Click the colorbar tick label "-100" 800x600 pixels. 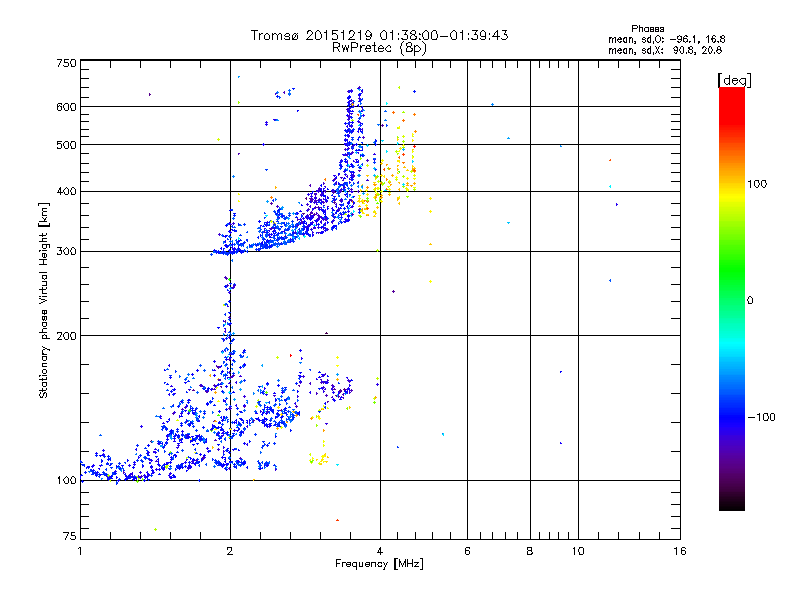761,417
